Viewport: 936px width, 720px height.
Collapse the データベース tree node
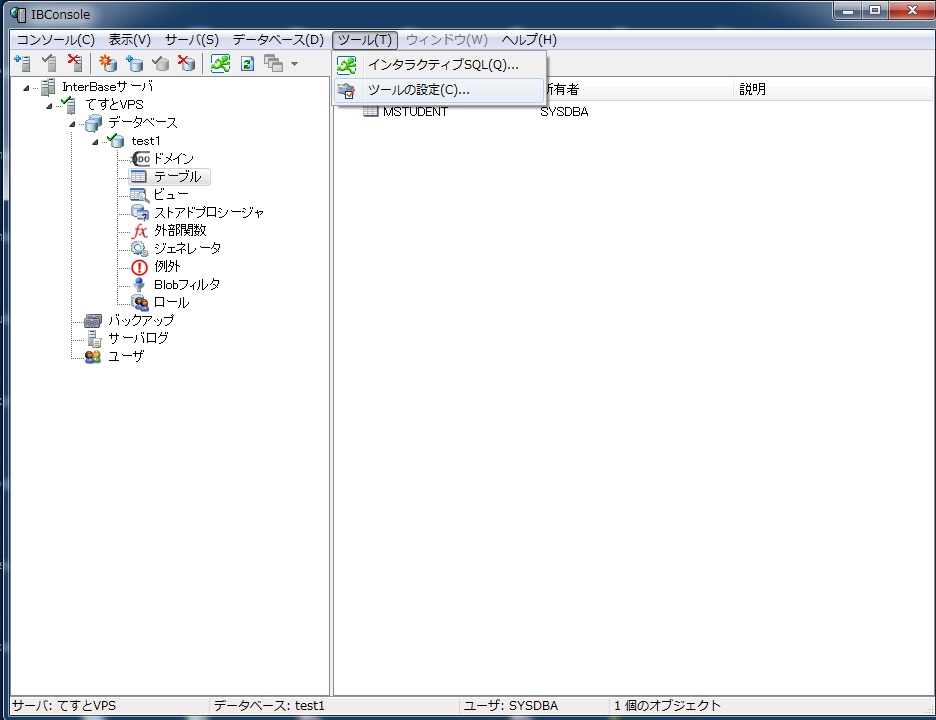(x=72, y=124)
